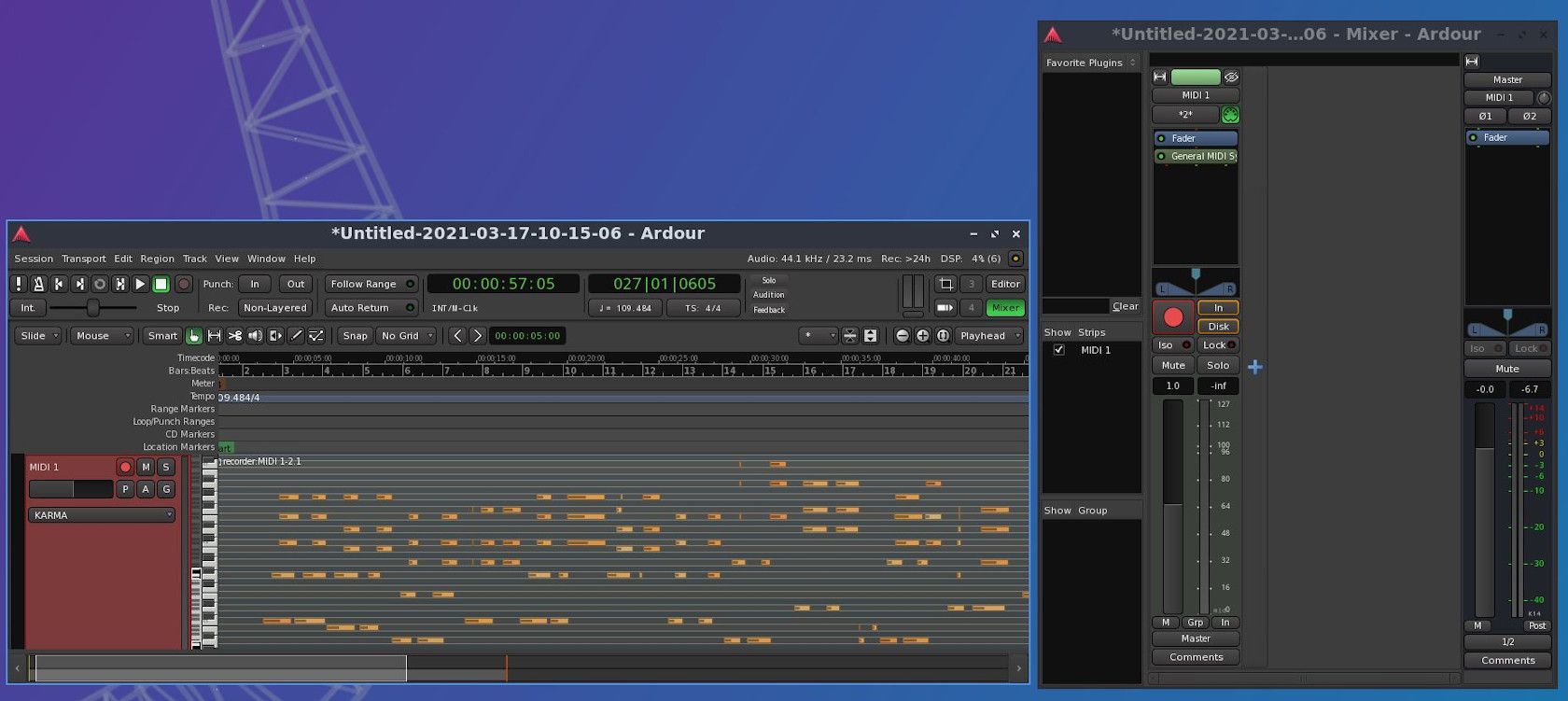Click the crop/zoom-to-selection icon near Editor
Viewport: 1568px width, 701px height.
pos(945,284)
